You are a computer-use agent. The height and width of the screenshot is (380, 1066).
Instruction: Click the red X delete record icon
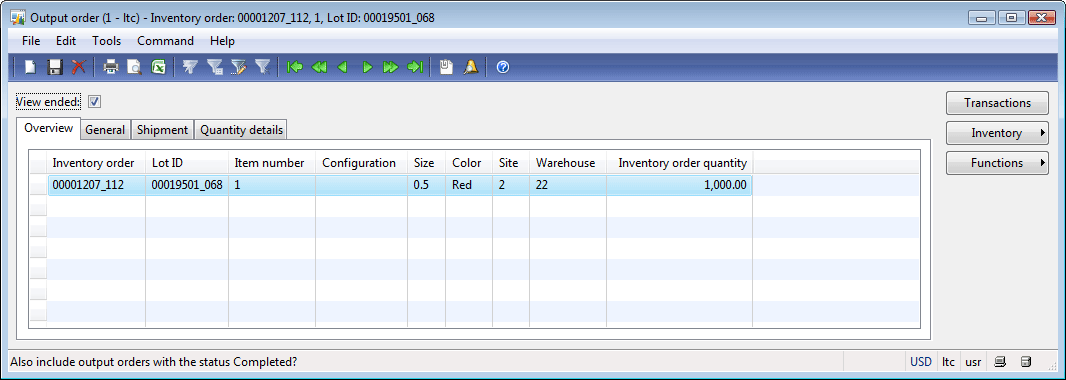79,67
